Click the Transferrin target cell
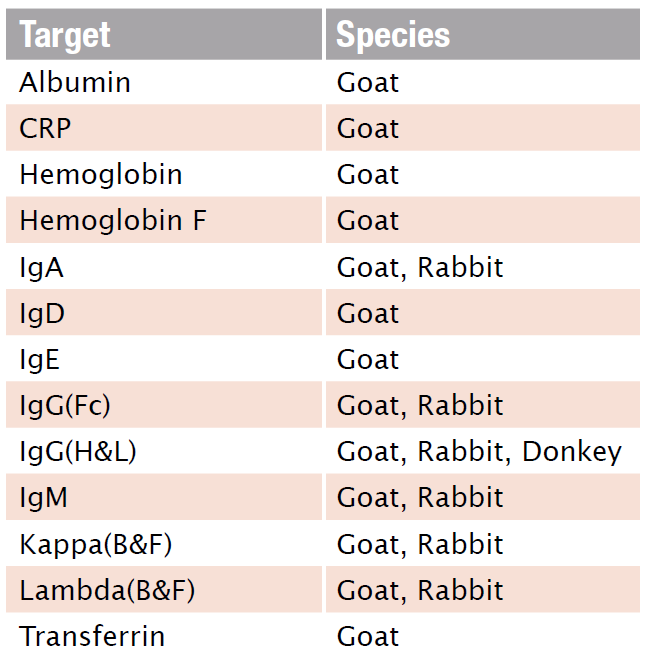The height and width of the screenshot is (666, 647). point(92,636)
